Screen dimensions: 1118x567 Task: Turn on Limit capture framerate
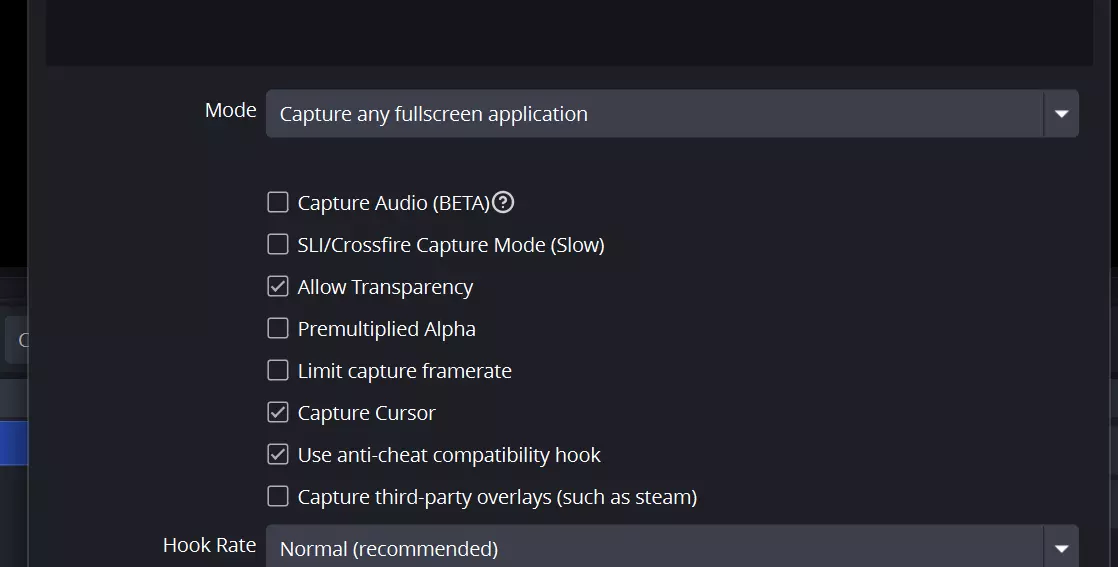(278, 371)
